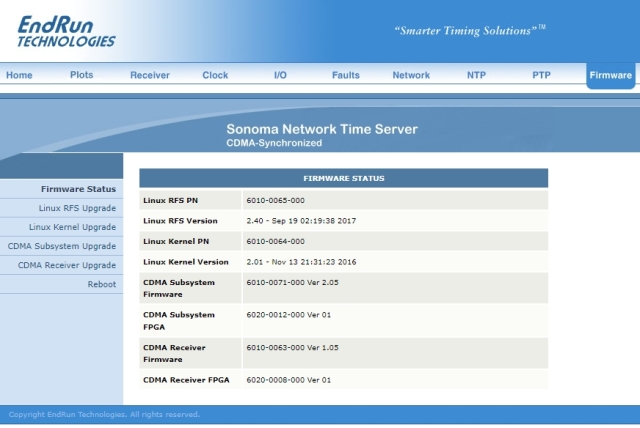
Task: Select the I/O tab
Action: click(x=280, y=75)
